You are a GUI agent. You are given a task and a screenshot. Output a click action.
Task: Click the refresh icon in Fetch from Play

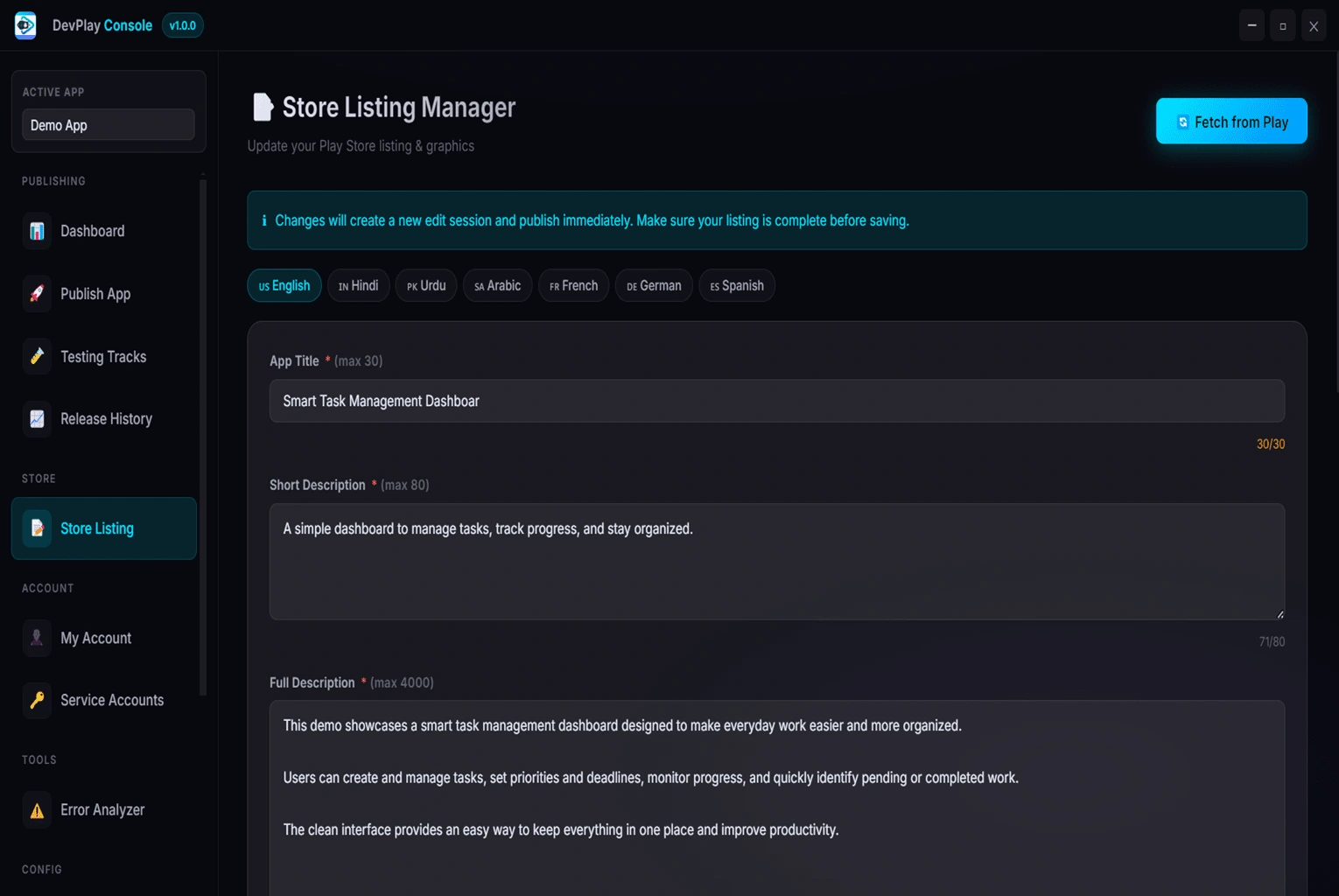click(x=1183, y=122)
